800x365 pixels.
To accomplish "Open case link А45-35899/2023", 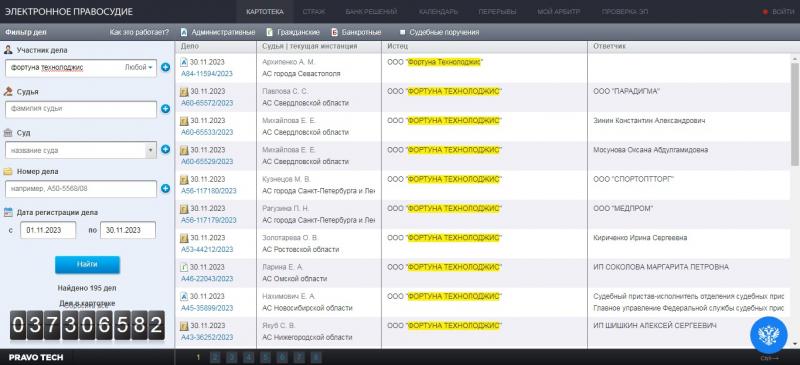I will click(207, 308).
